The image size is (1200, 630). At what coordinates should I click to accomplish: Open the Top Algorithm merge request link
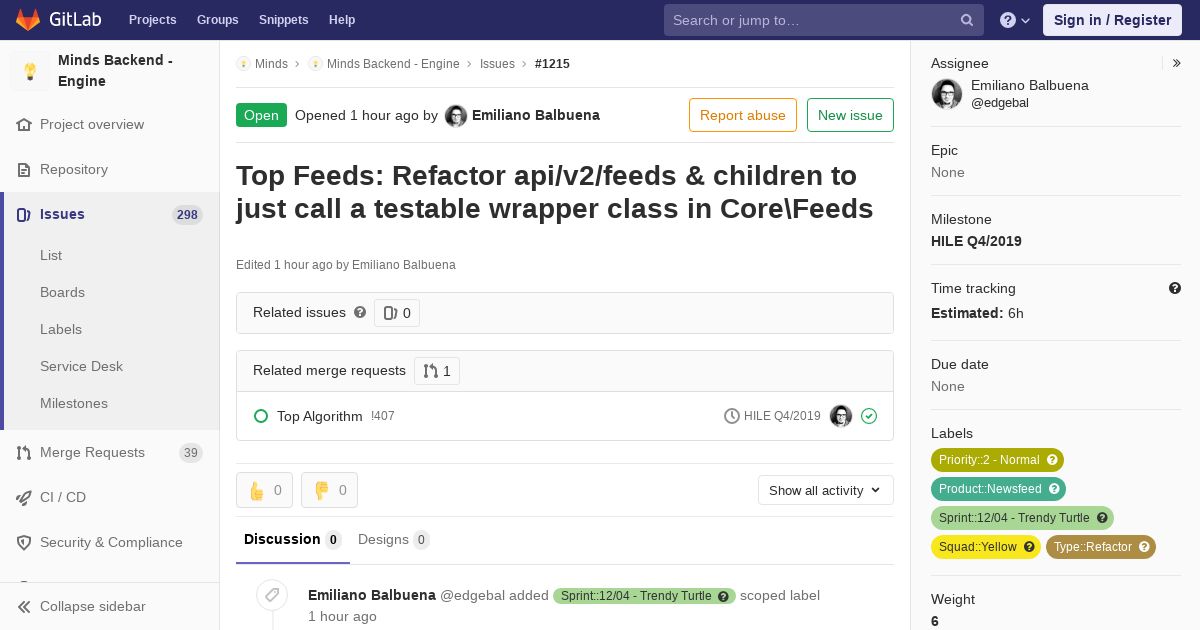[x=320, y=416]
